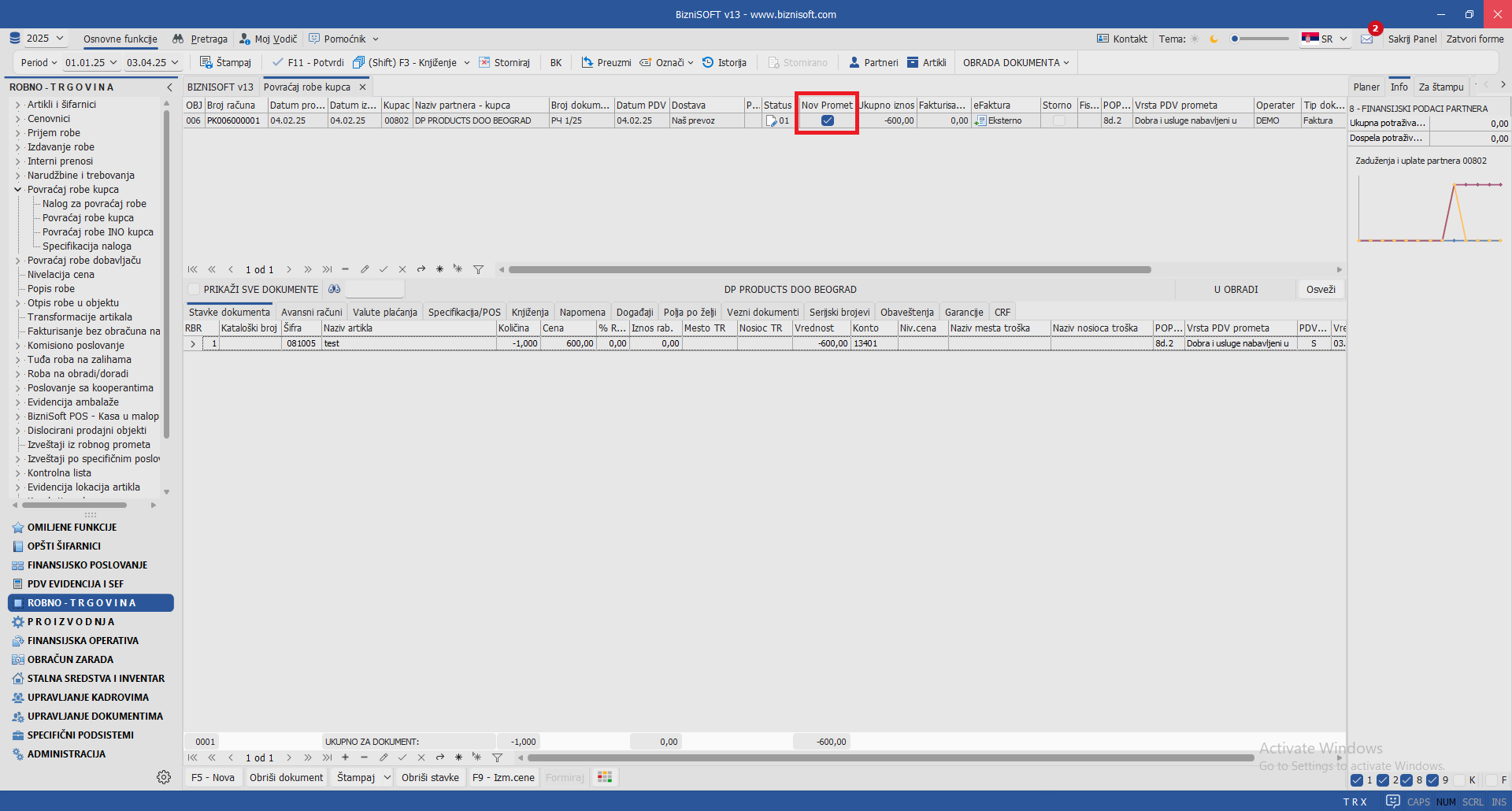The width and height of the screenshot is (1512, 811).
Task: Open Istorija history icon
Action: (x=708, y=62)
